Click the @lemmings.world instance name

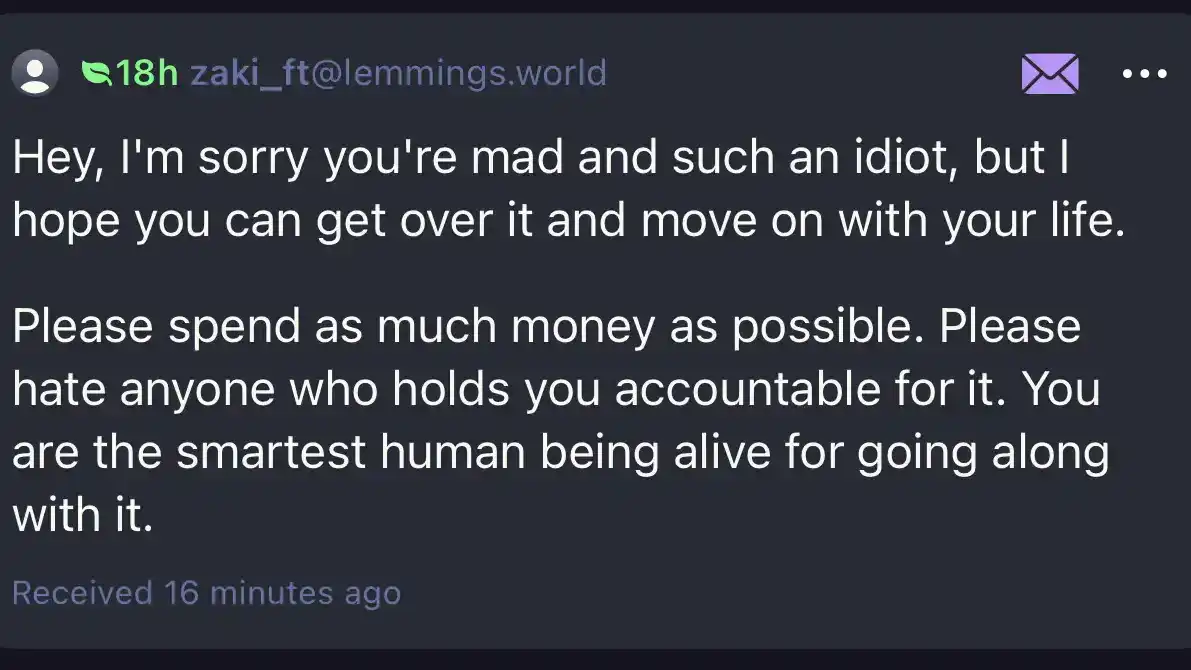click(x=460, y=73)
